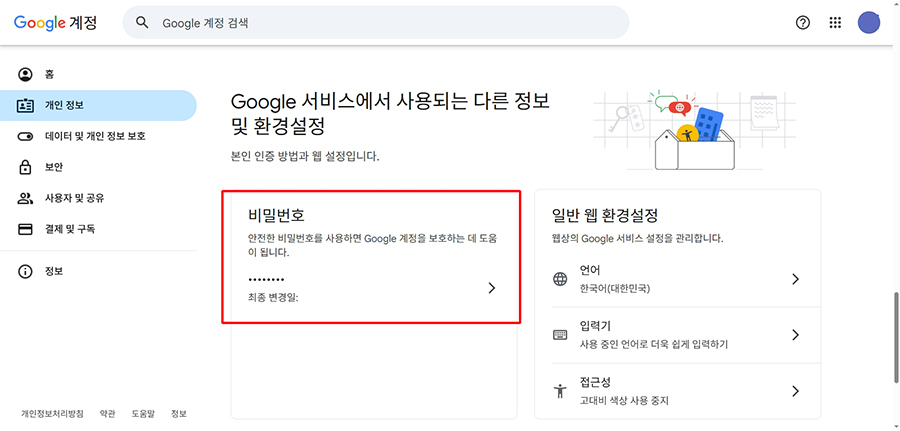
Task: Click the 비밀번호 card heading
Action: coord(276,215)
